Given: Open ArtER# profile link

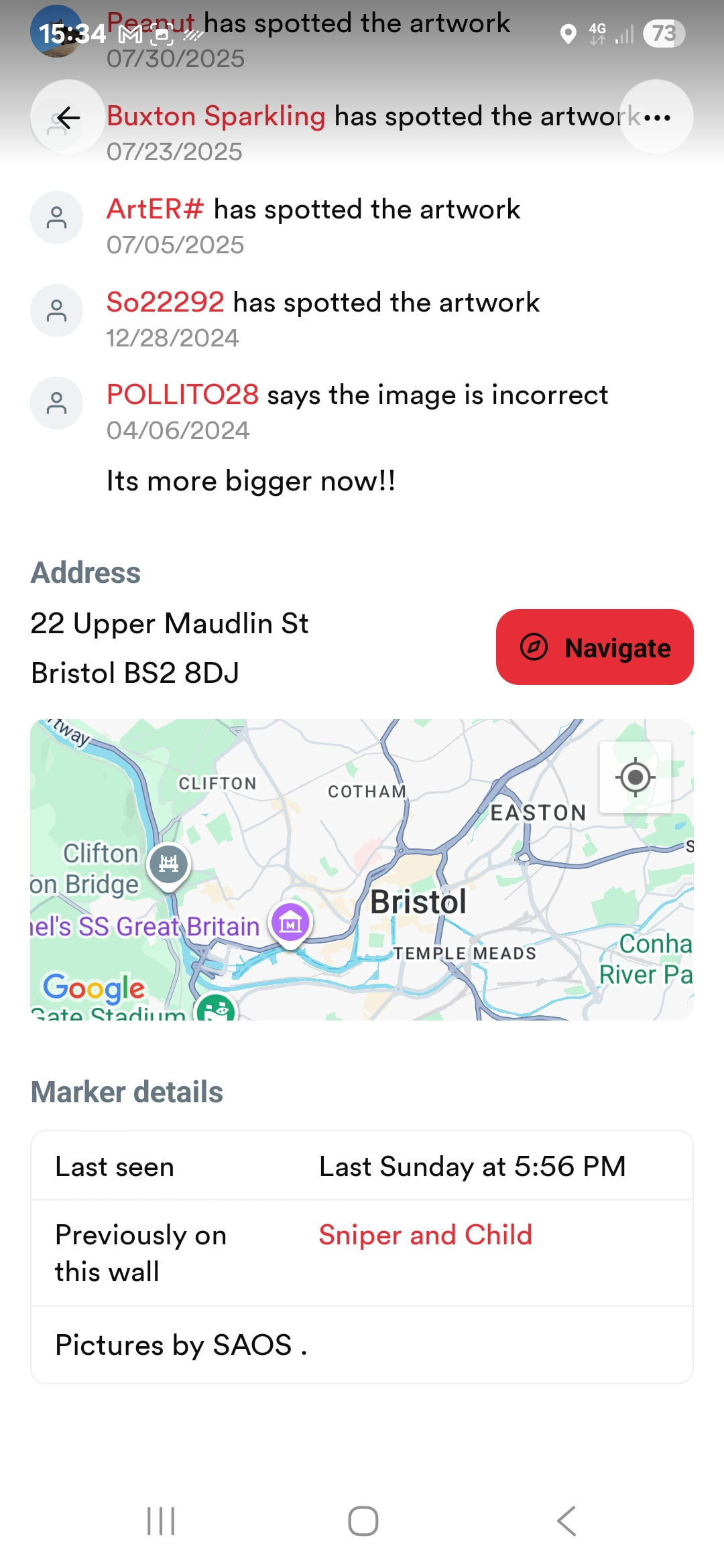Looking at the screenshot, I should 155,209.
